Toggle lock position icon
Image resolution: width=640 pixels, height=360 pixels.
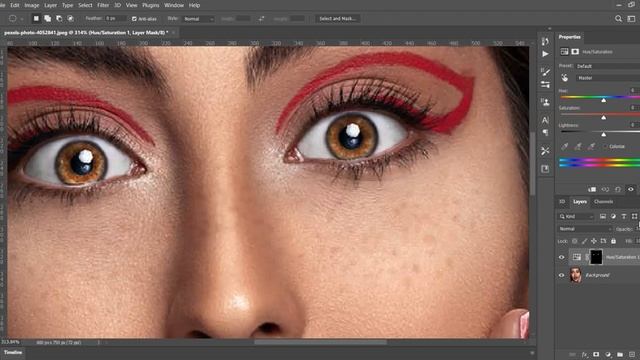tap(594, 241)
